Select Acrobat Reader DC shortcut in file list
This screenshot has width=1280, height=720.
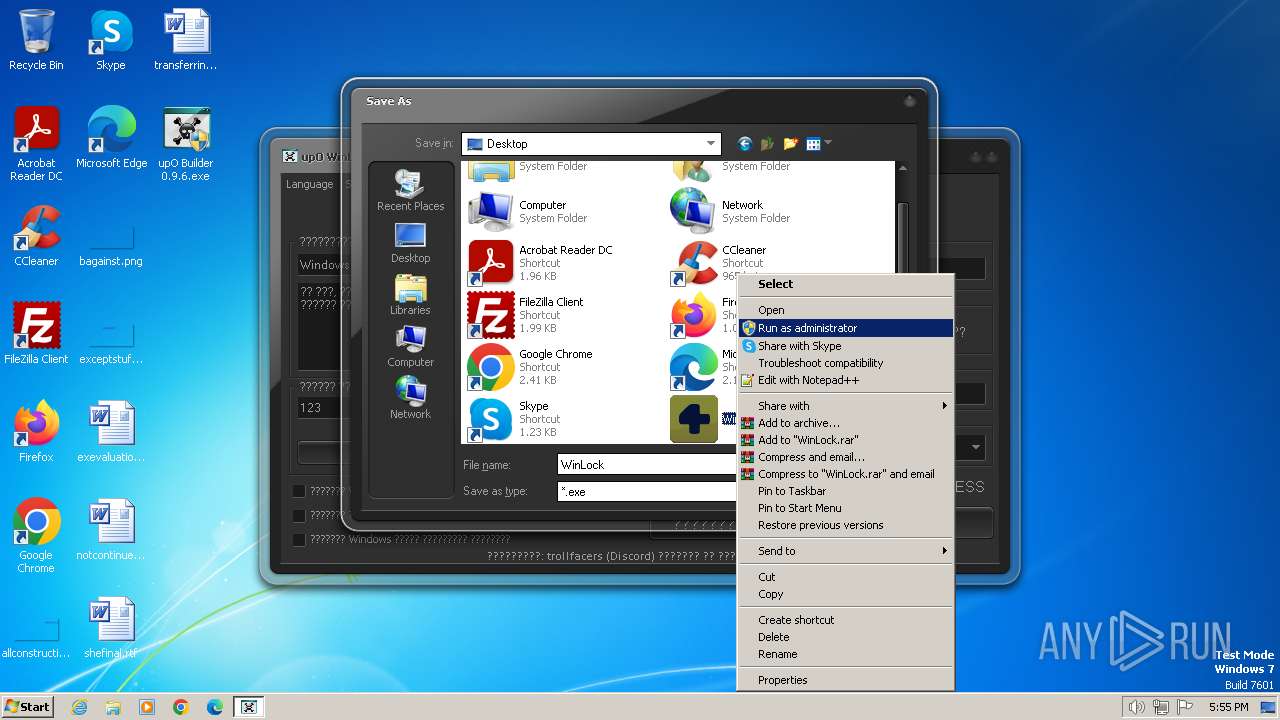click(x=541, y=262)
